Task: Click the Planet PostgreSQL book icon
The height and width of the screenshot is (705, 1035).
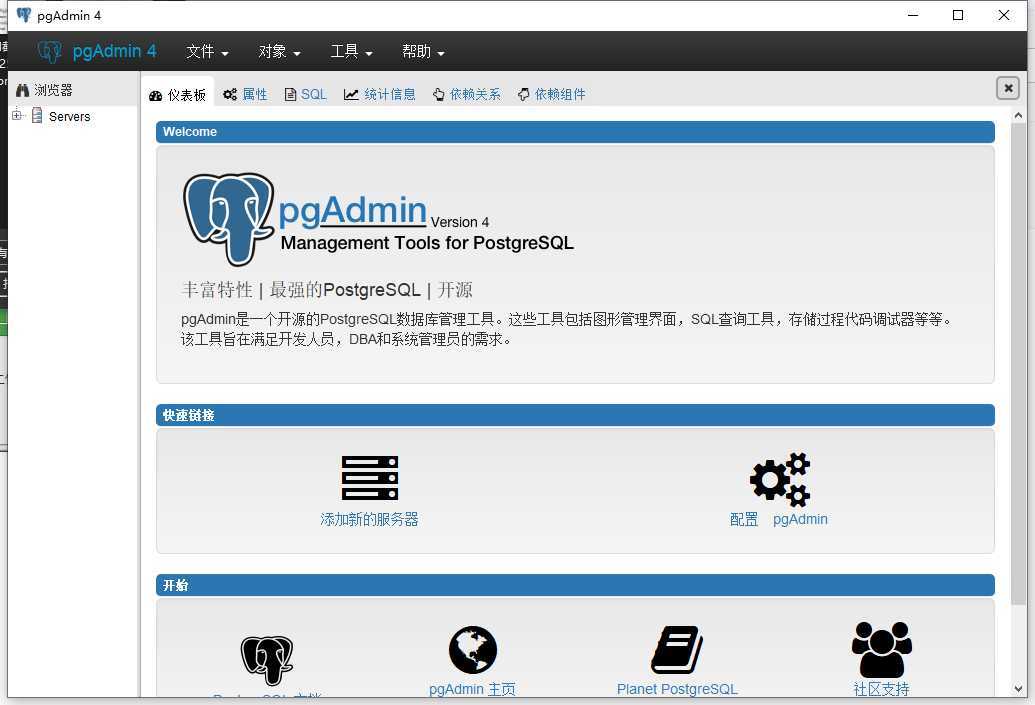Action: point(677,650)
